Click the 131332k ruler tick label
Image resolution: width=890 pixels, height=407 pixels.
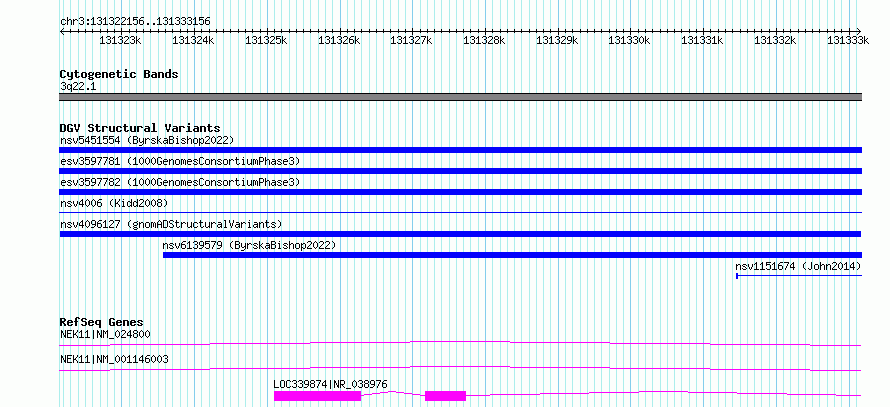tap(775, 40)
